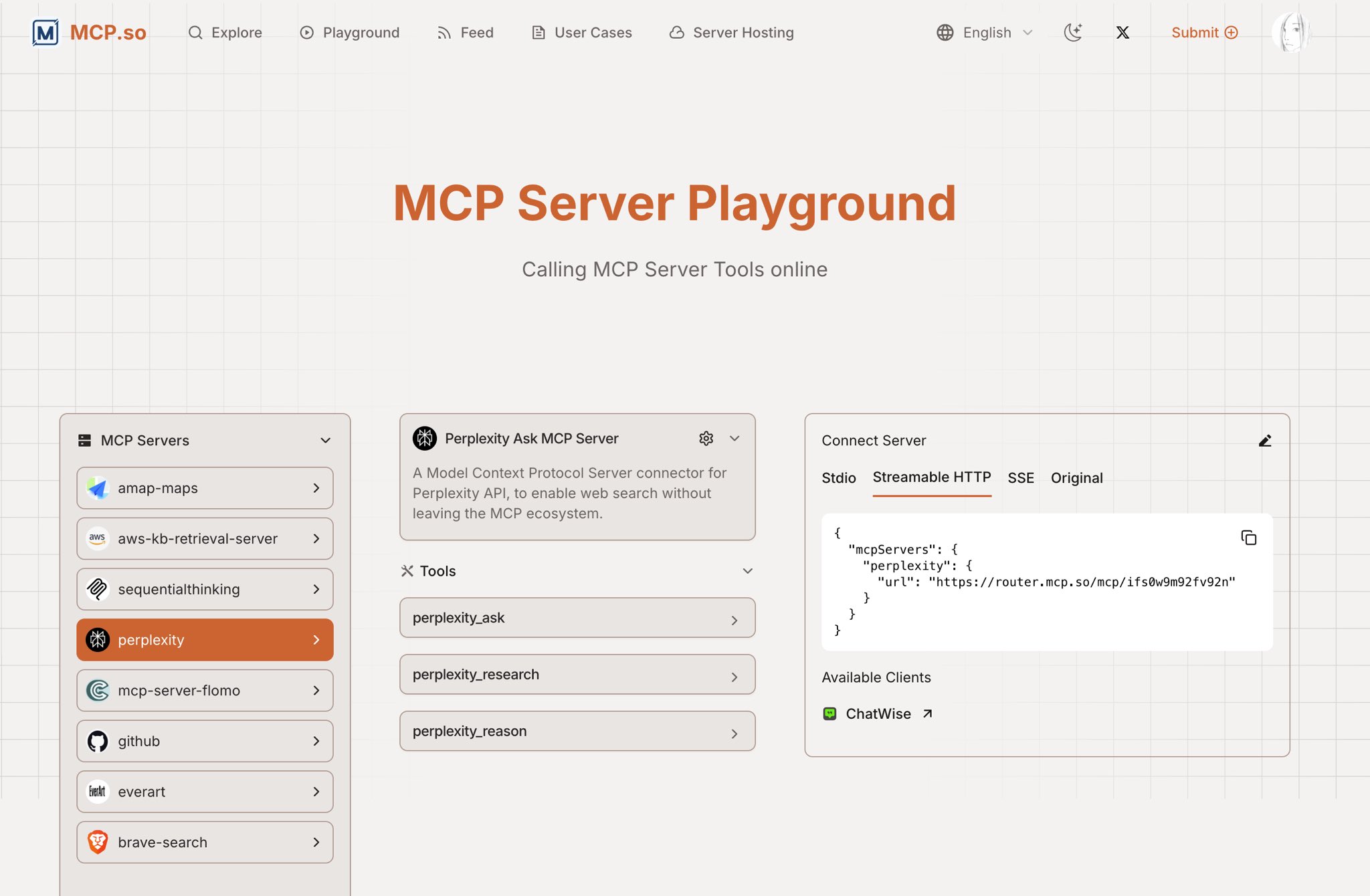The height and width of the screenshot is (896, 1370).
Task: Select the aws-kb-retrieval-server entry
Action: click(x=205, y=538)
